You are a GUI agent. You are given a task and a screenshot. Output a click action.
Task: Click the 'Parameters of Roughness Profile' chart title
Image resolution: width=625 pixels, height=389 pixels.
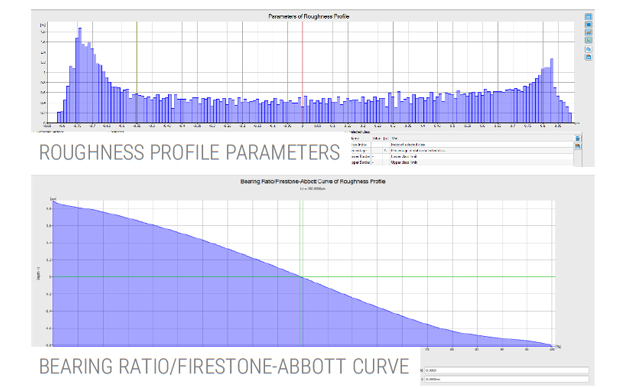click(309, 16)
